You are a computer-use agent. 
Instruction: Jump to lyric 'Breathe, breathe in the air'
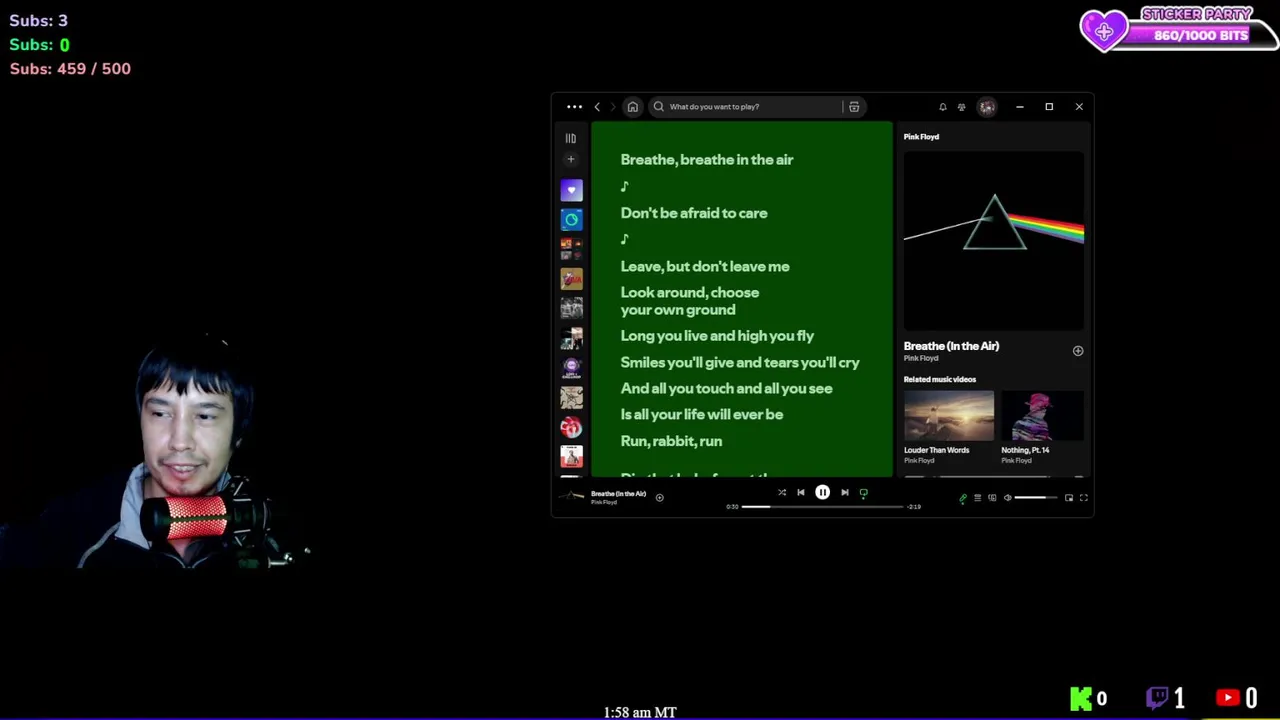coord(706,160)
